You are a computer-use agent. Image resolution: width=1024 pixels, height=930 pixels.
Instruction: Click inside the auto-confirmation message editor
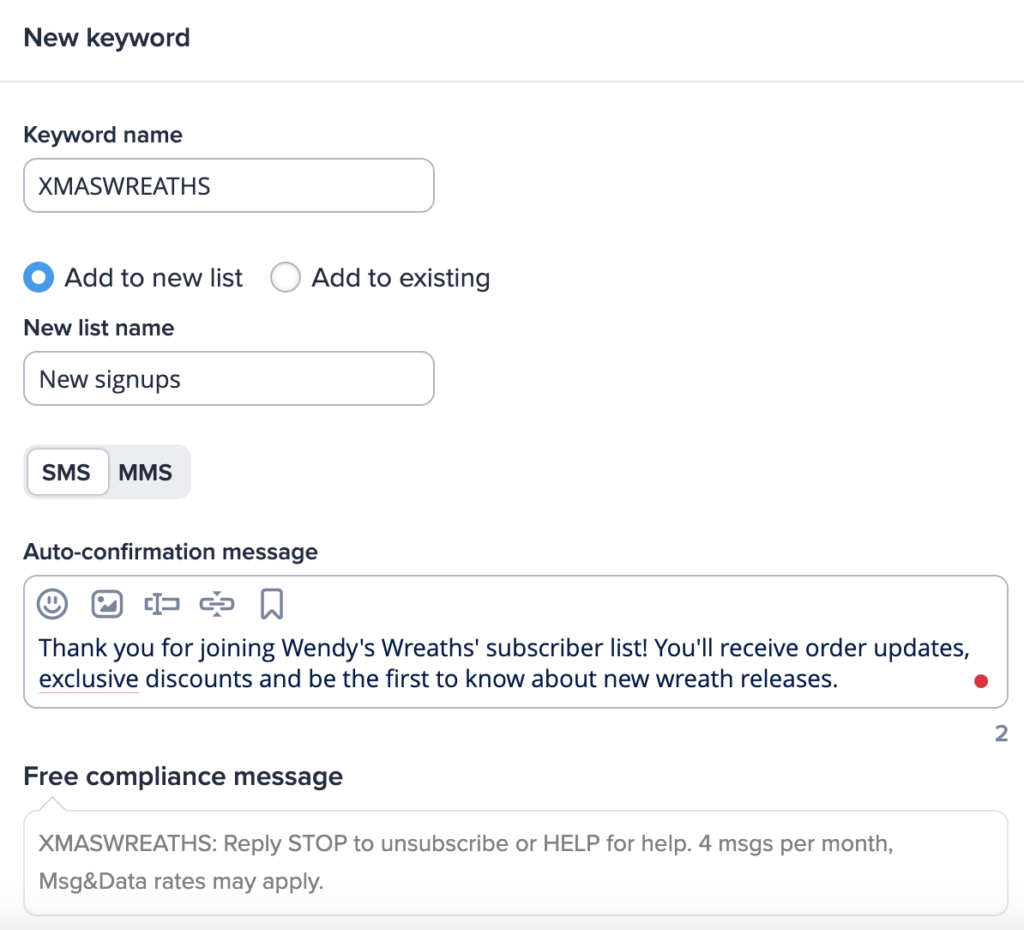[x=500, y=663]
